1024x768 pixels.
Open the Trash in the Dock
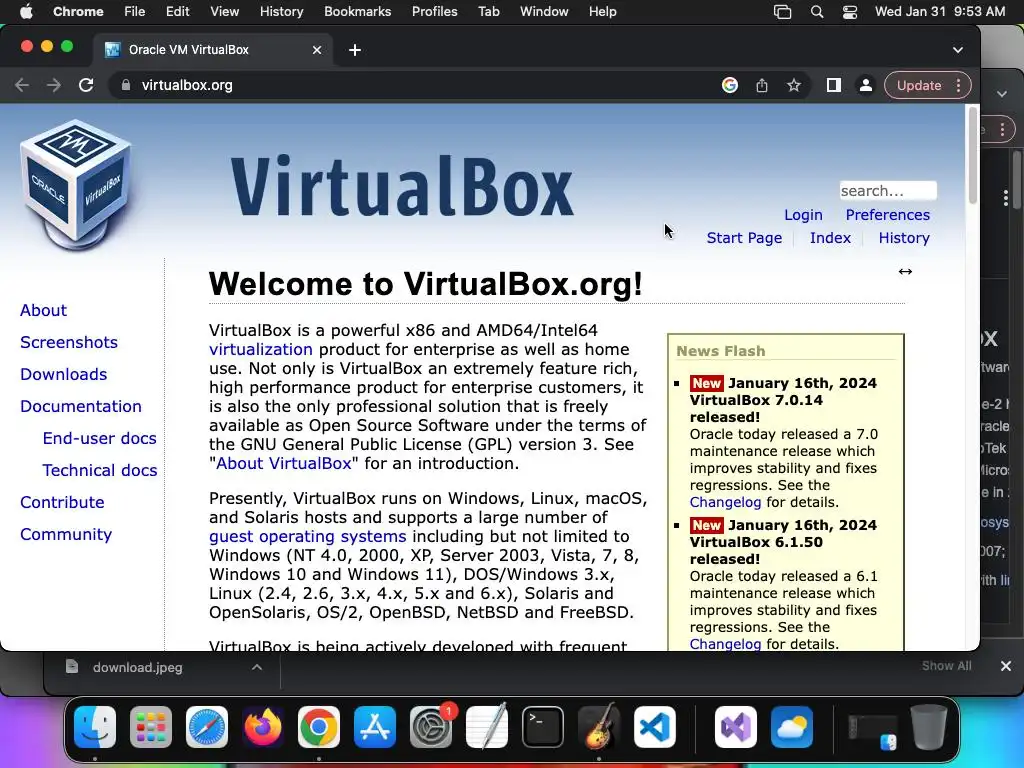[929, 727]
